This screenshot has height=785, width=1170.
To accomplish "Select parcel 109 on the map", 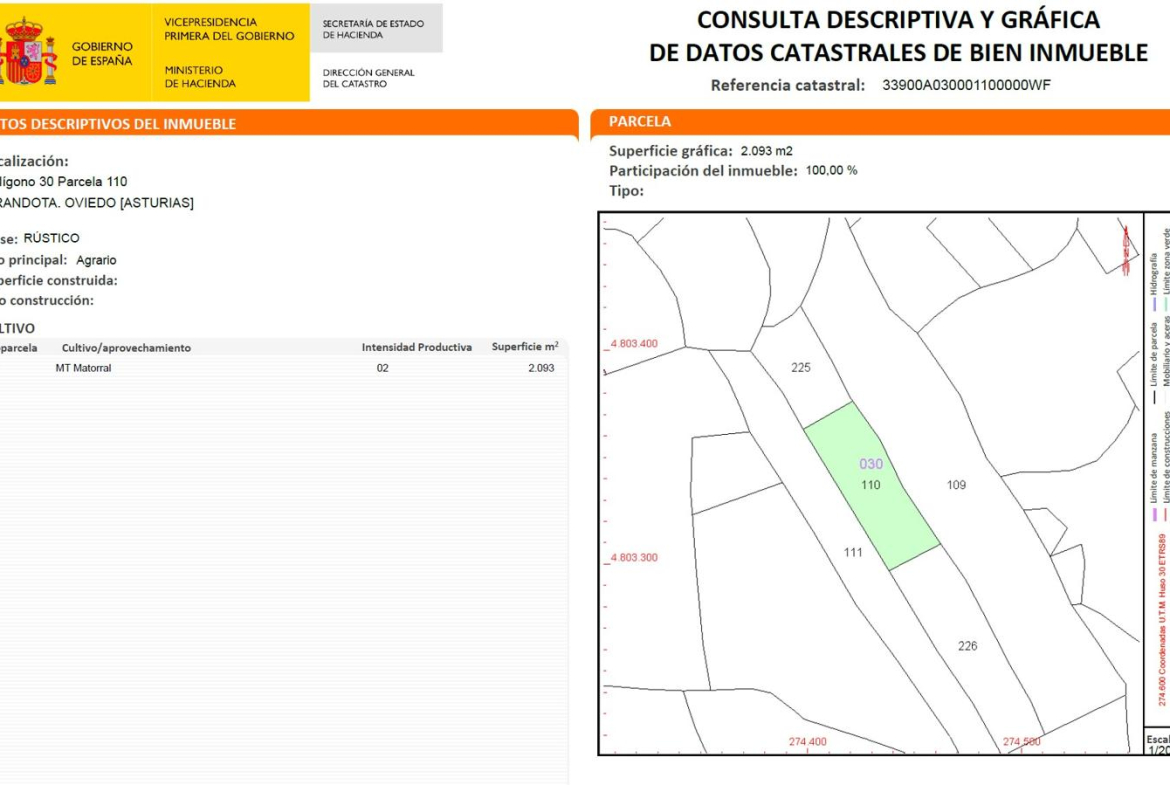I will pos(956,485).
